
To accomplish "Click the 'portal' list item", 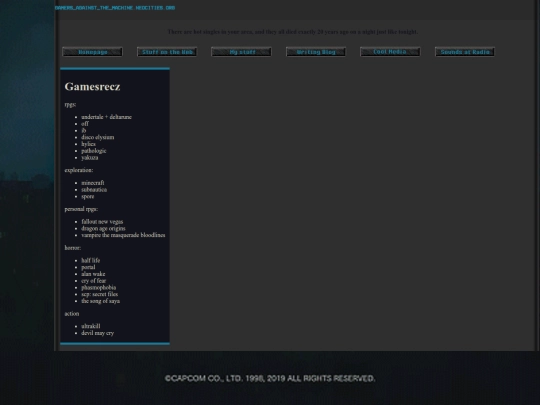I will (x=88, y=267).
